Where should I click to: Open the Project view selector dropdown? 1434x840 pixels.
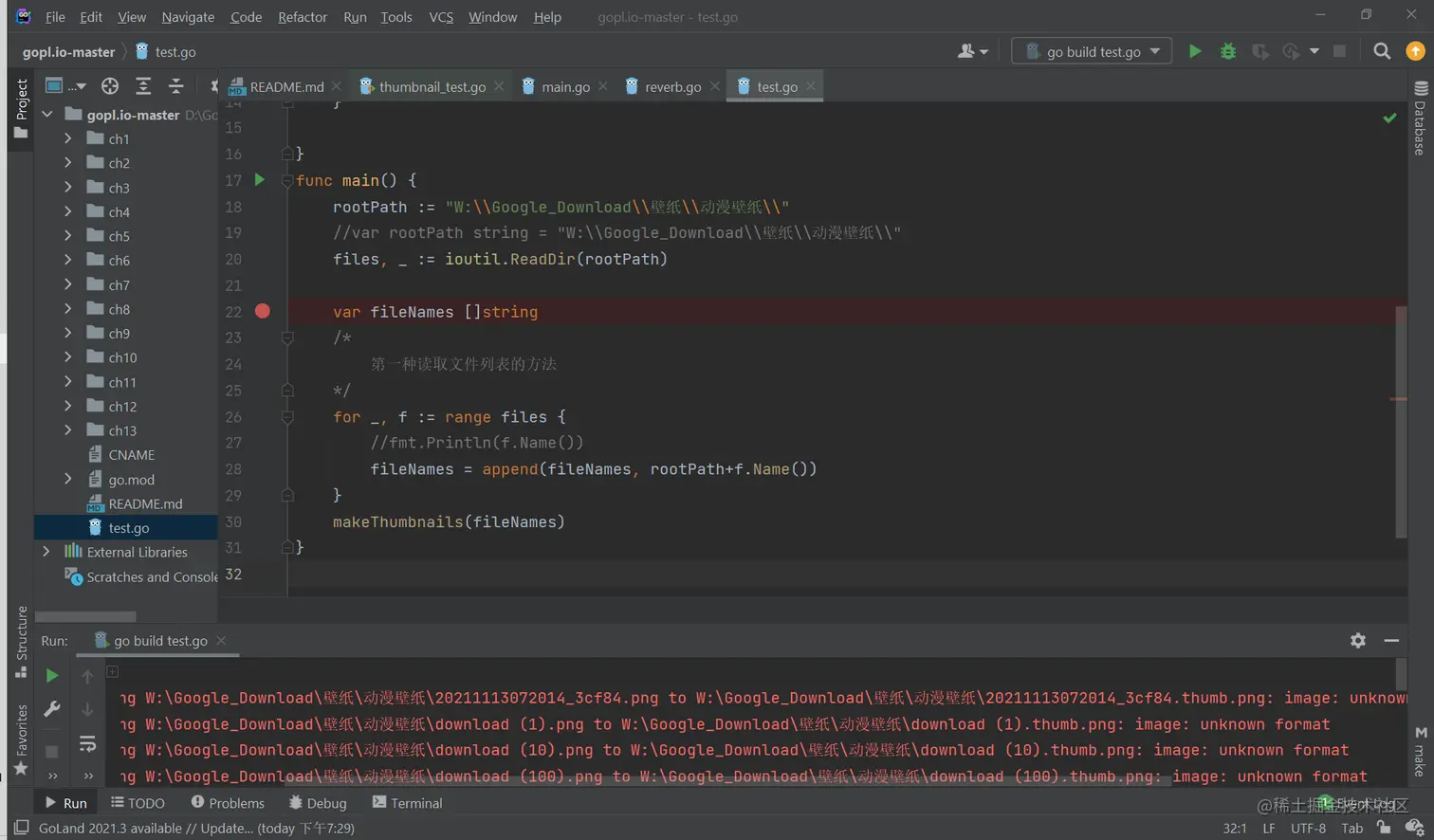tap(66, 86)
